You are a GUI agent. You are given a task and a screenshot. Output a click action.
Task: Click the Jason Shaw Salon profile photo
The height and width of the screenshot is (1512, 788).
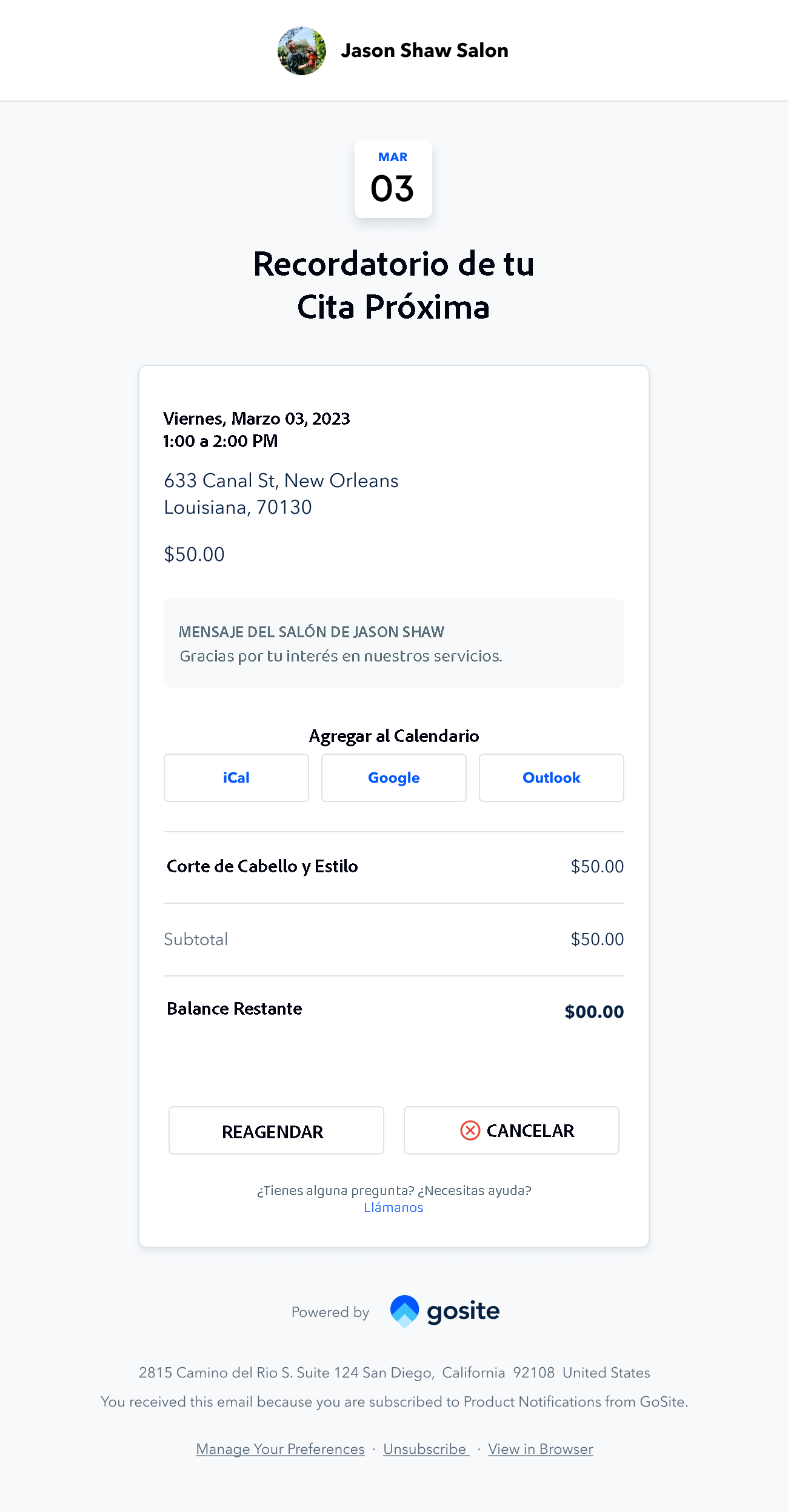[302, 51]
